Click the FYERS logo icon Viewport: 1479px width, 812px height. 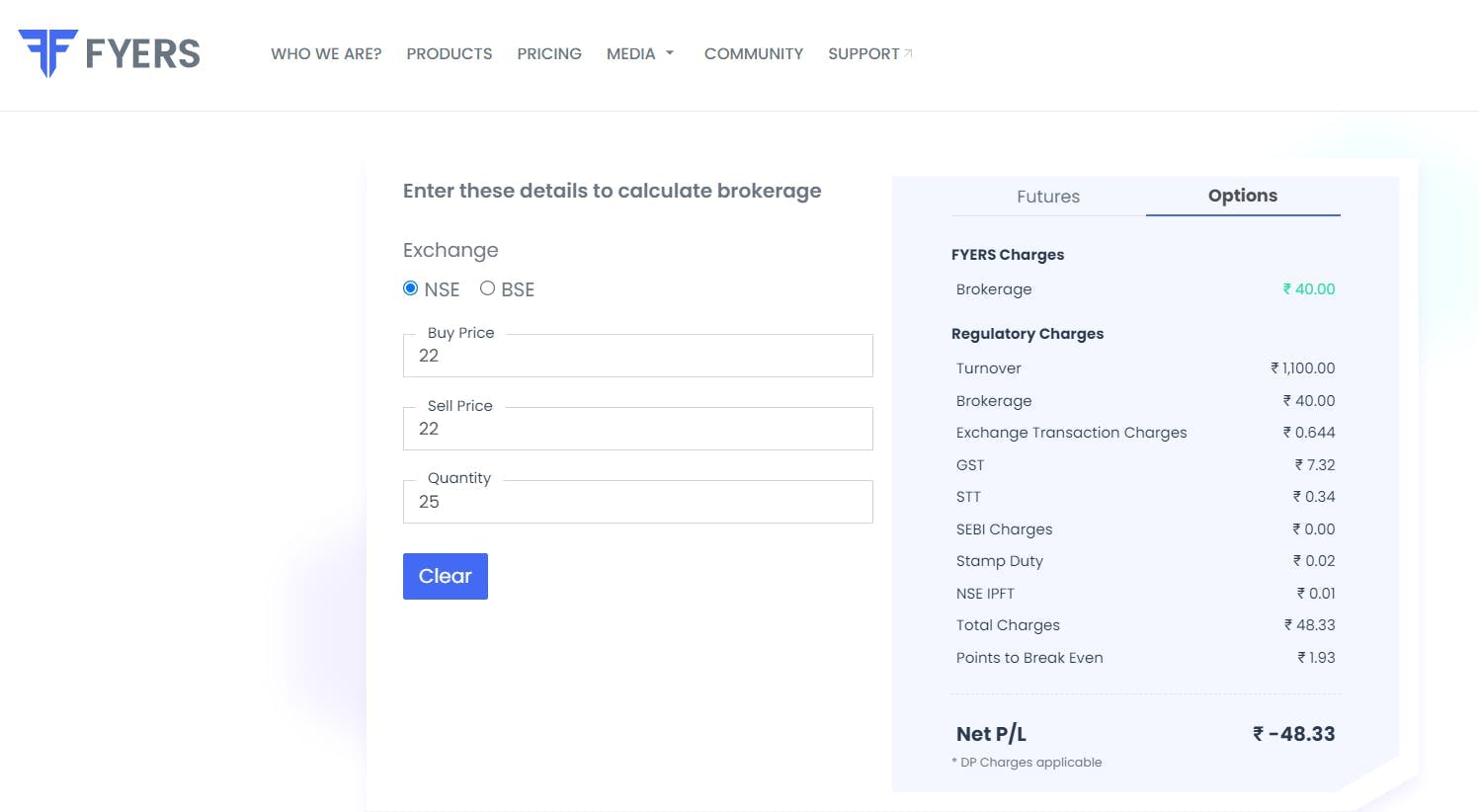coord(47,52)
